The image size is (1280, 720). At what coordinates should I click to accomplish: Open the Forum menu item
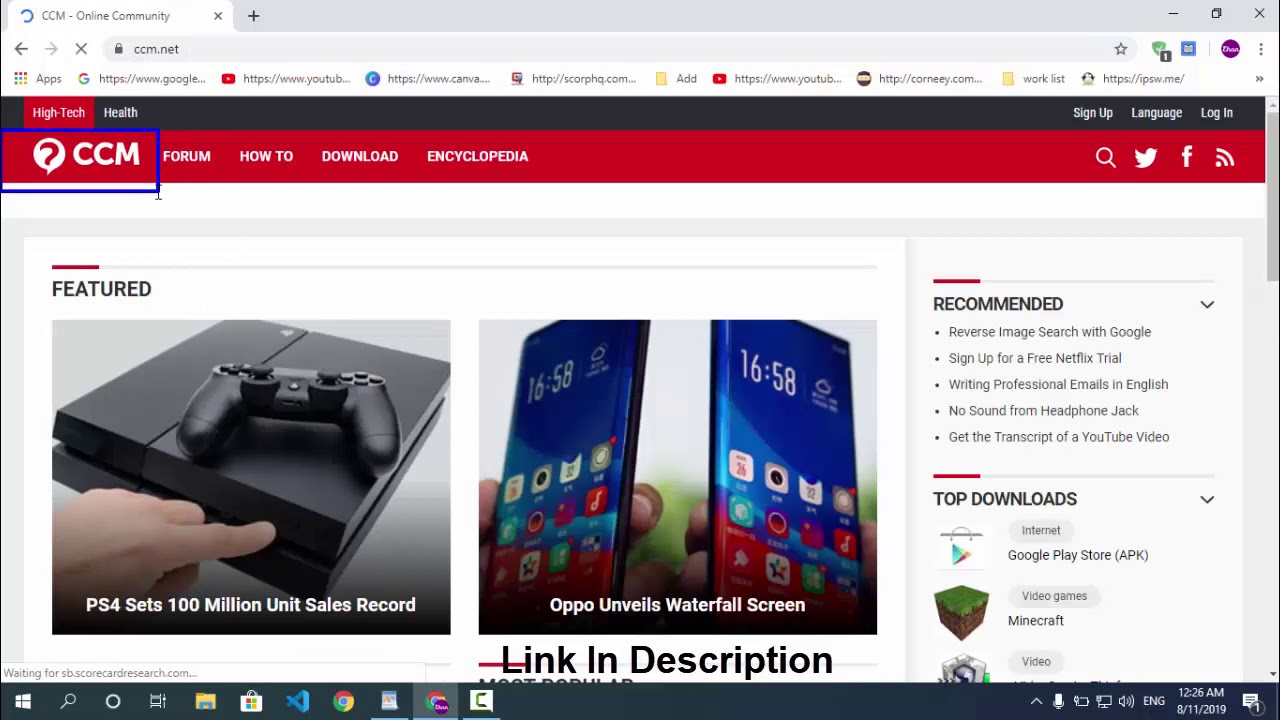pyautogui.click(x=187, y=156)
